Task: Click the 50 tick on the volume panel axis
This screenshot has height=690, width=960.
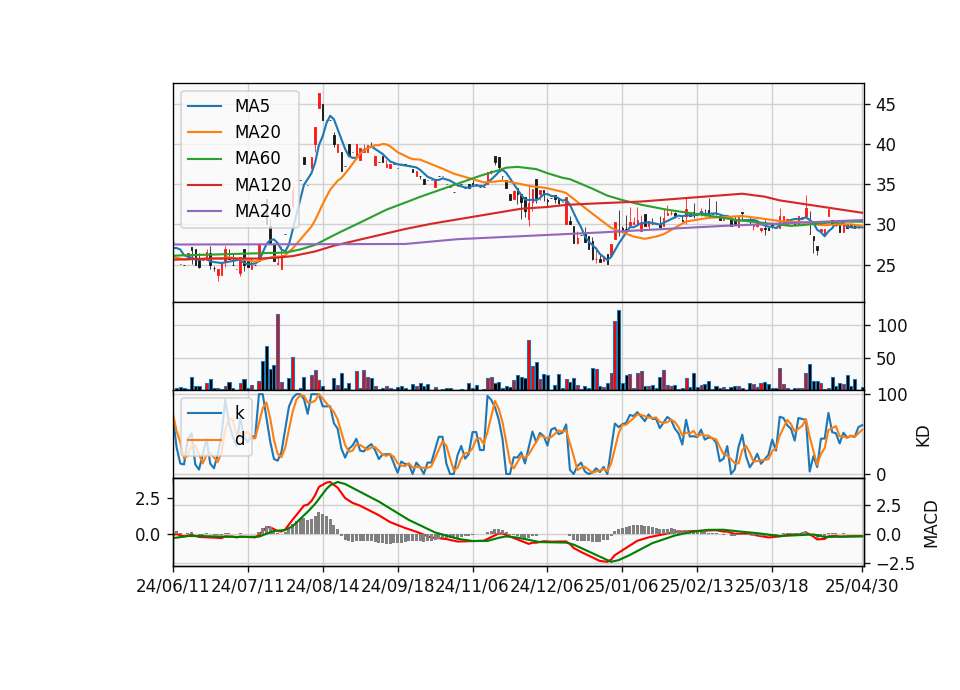Action: [886, 359]
